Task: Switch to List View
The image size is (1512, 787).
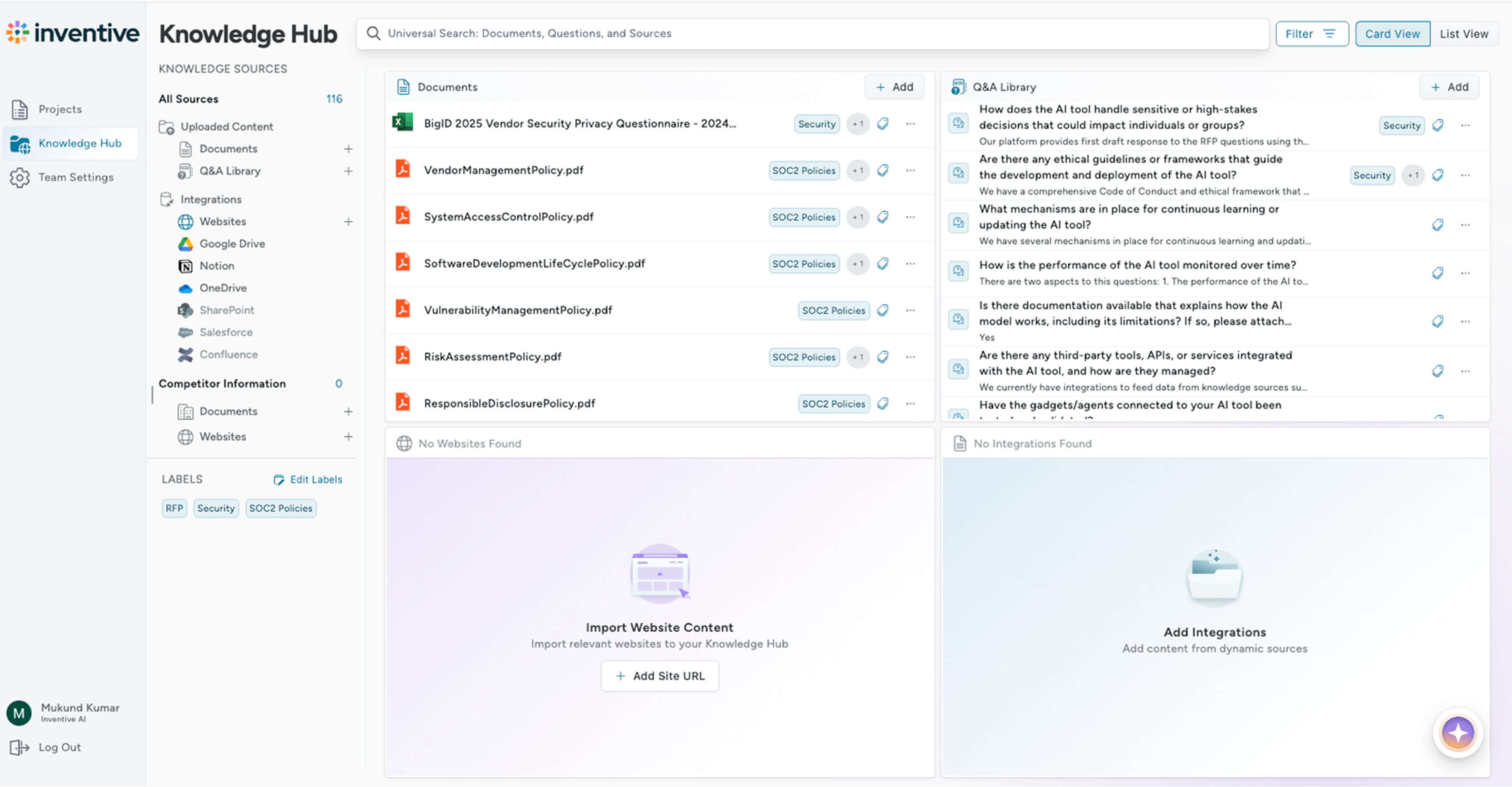Action: pos(1464,34)
